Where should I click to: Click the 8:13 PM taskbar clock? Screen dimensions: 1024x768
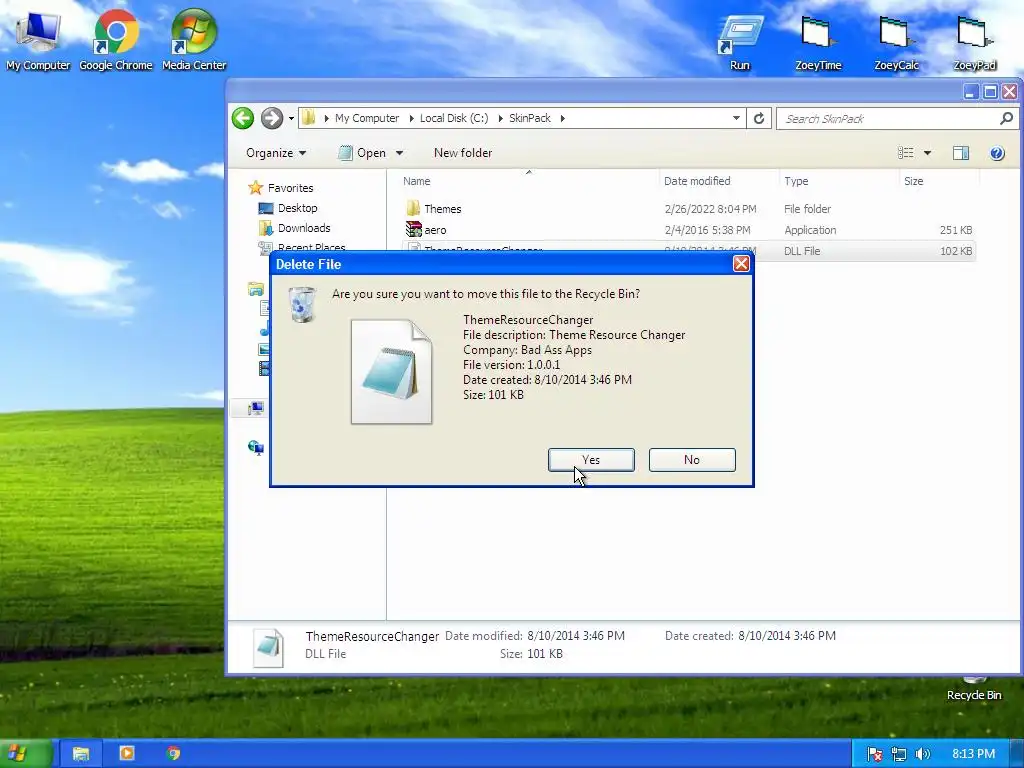973,754
